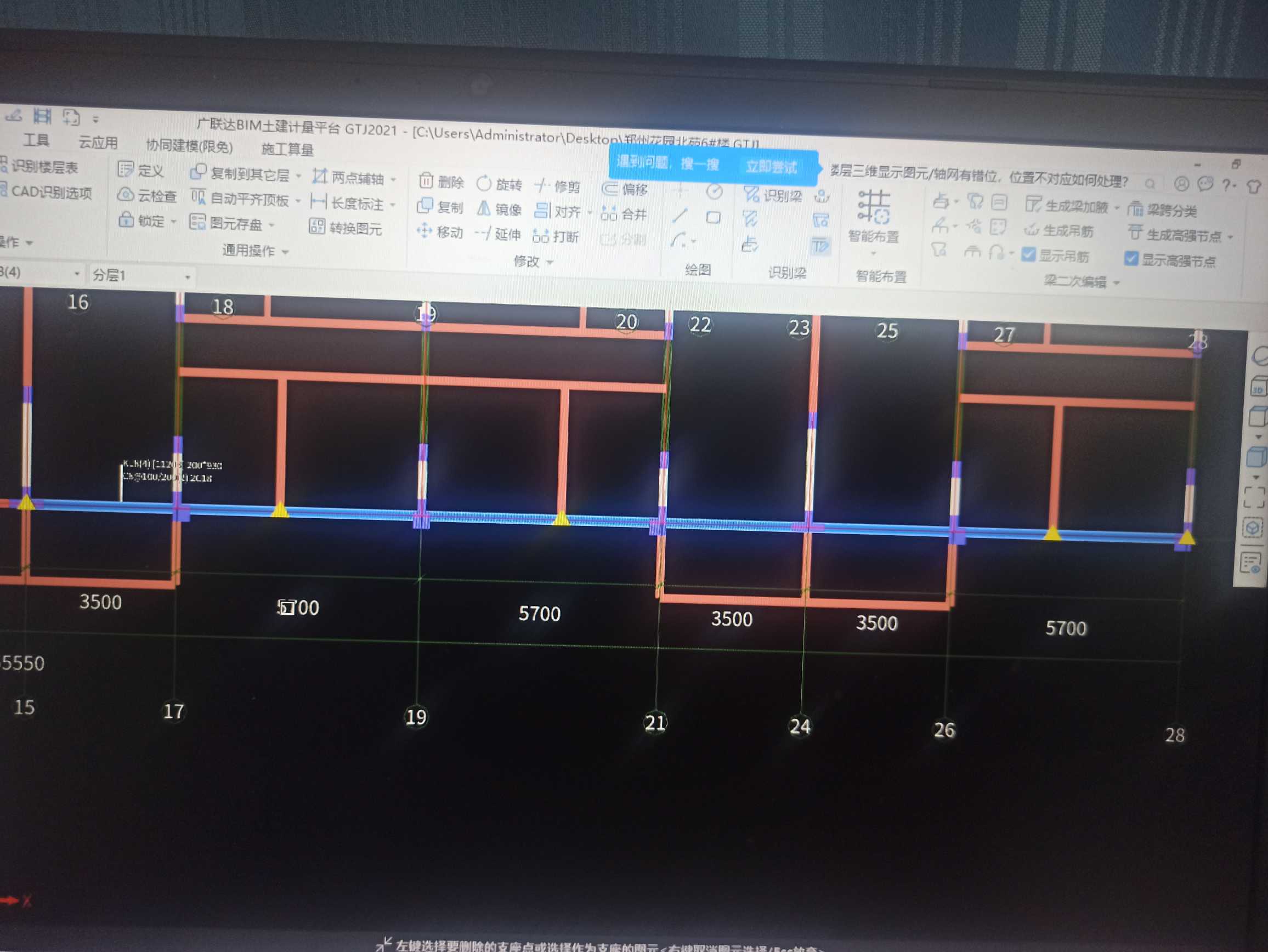Image resolution: width=1268 pixels, height=952 pixels.
Task: Click the 生成梁加腋 button
Action: coord(1067,205)
